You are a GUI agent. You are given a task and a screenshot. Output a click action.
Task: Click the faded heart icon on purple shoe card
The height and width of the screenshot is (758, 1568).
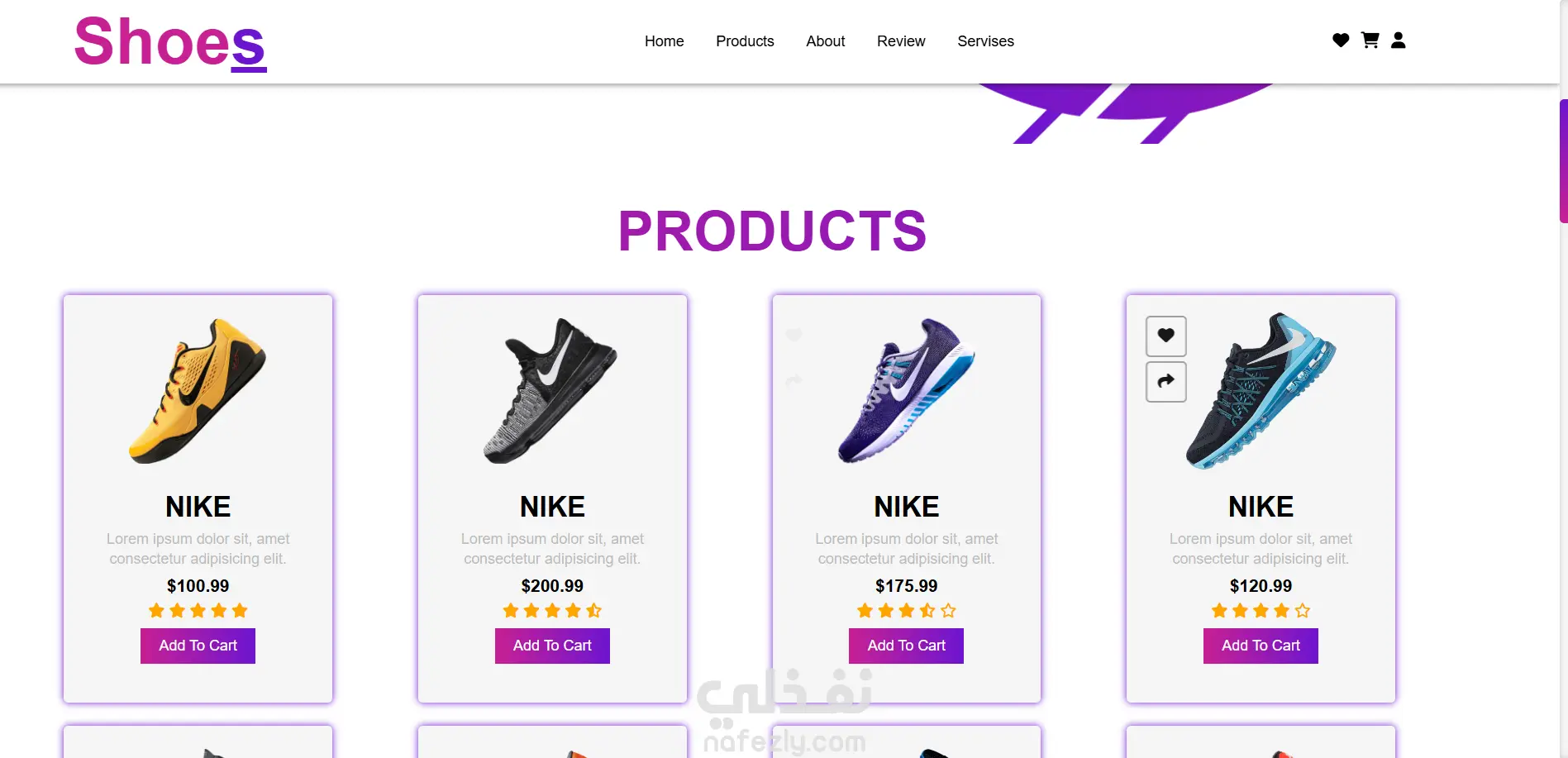click(x=794, y=335)
